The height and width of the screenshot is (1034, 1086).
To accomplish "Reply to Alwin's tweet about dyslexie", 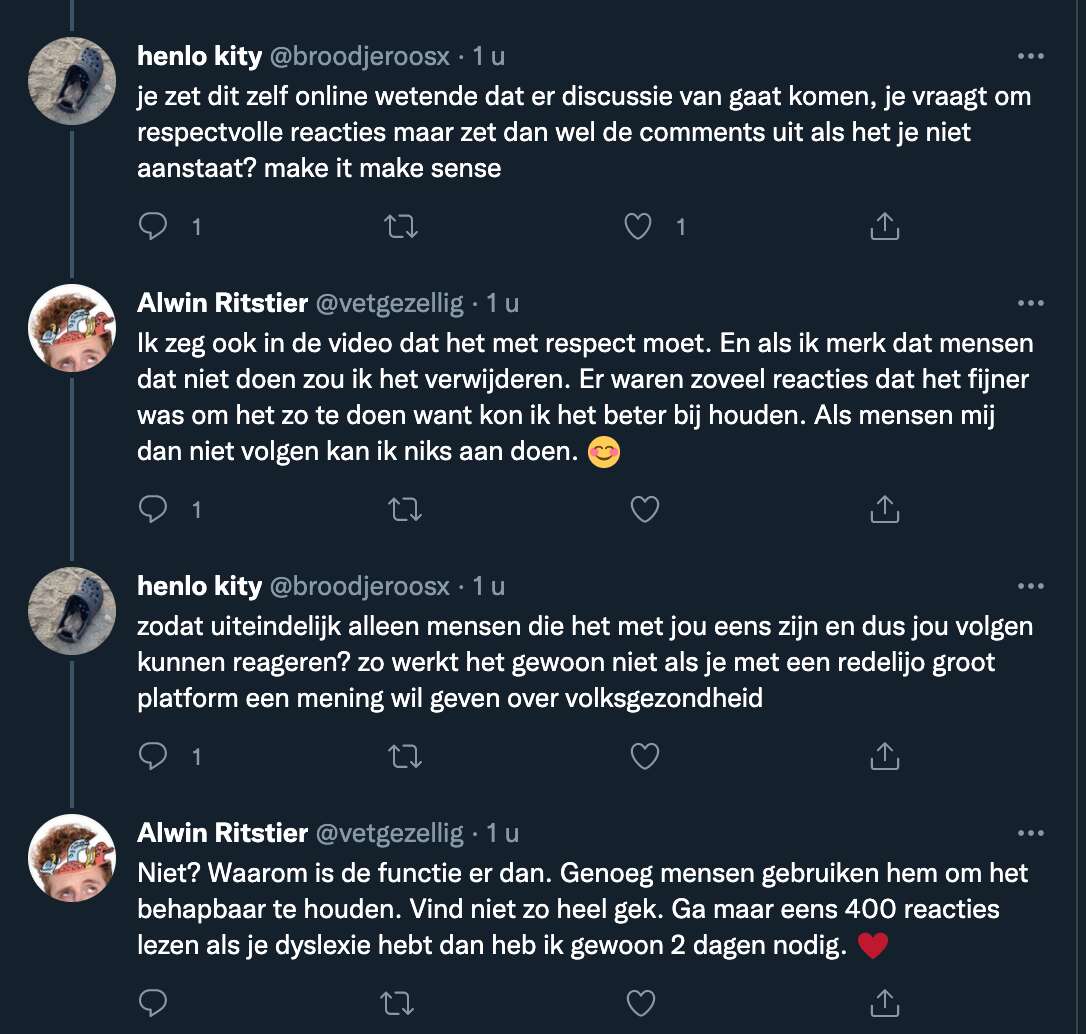I will (x=153, y=1003).
